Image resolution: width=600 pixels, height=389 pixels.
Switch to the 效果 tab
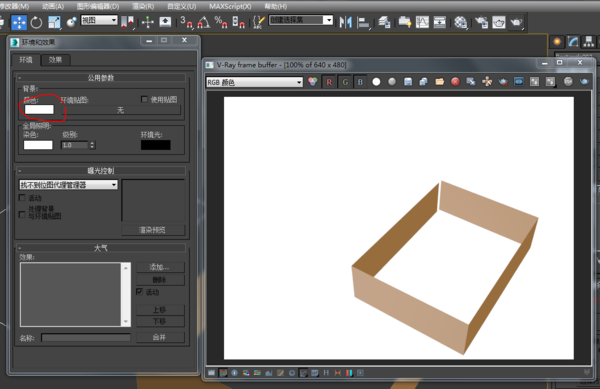tap(55, 60)
